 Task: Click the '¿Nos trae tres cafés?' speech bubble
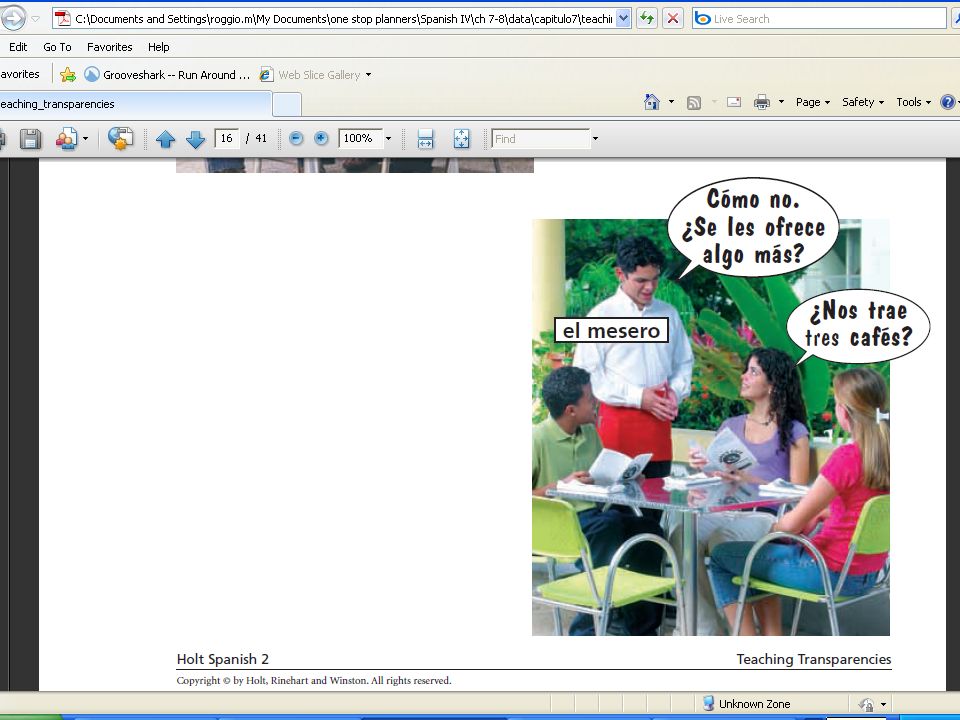tap(858, 324)
